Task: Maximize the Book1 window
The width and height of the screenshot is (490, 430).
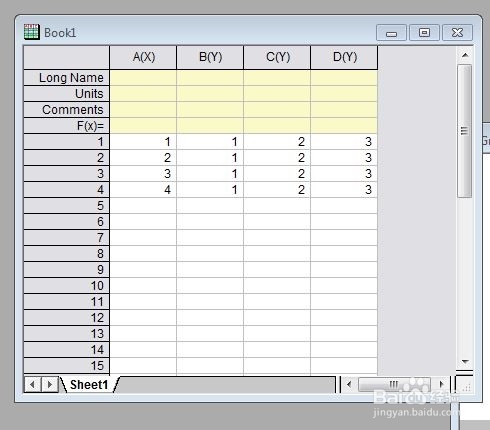Action: tap(424, 33)
